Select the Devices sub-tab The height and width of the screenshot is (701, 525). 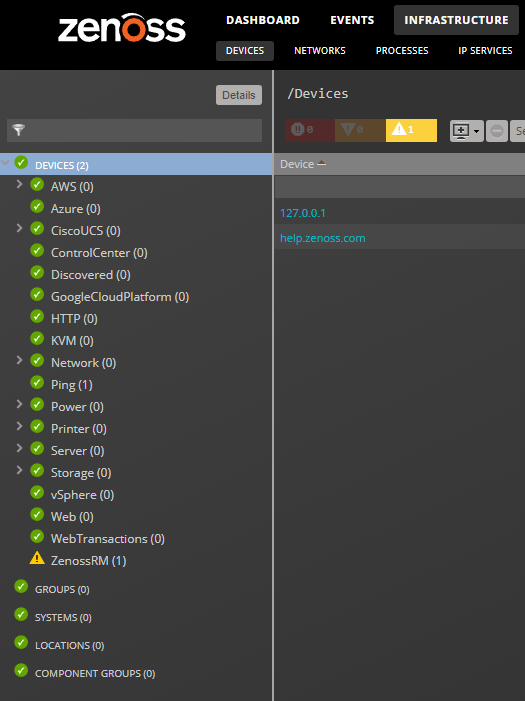click(x=245, y=51)
